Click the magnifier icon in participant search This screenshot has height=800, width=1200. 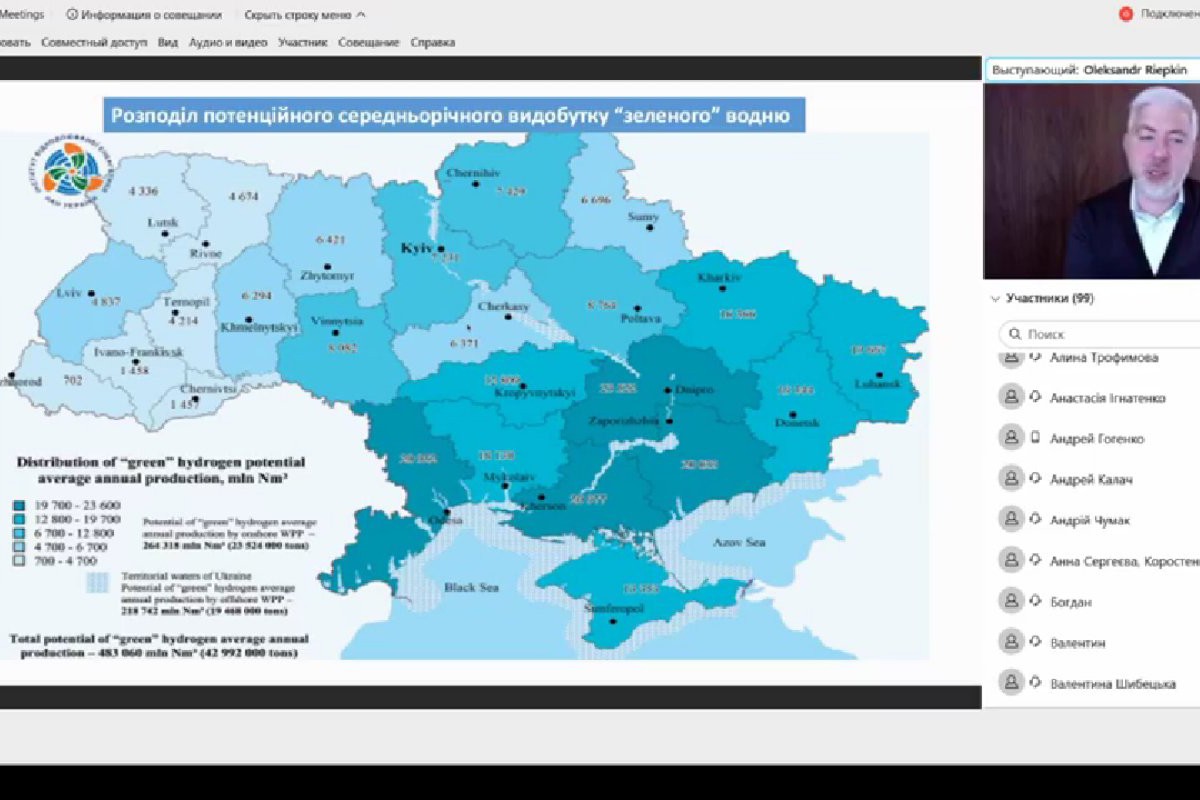1015,334
